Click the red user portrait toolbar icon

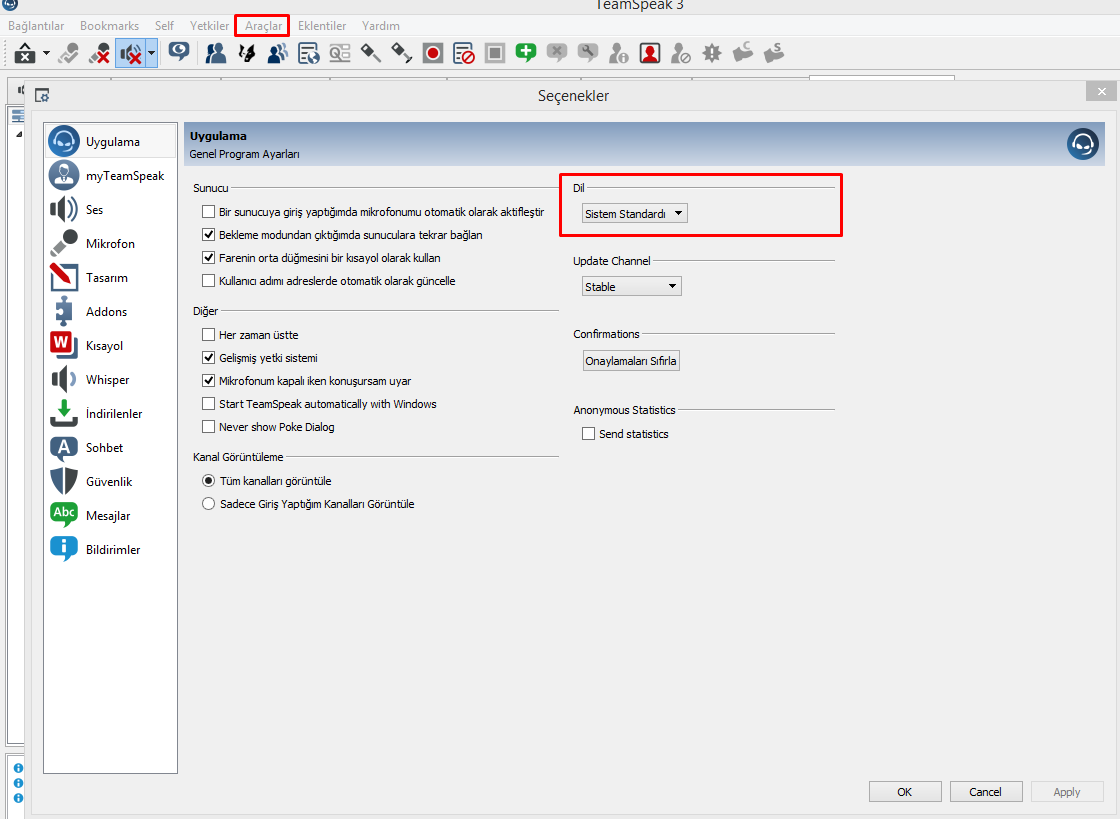[650, 54]
